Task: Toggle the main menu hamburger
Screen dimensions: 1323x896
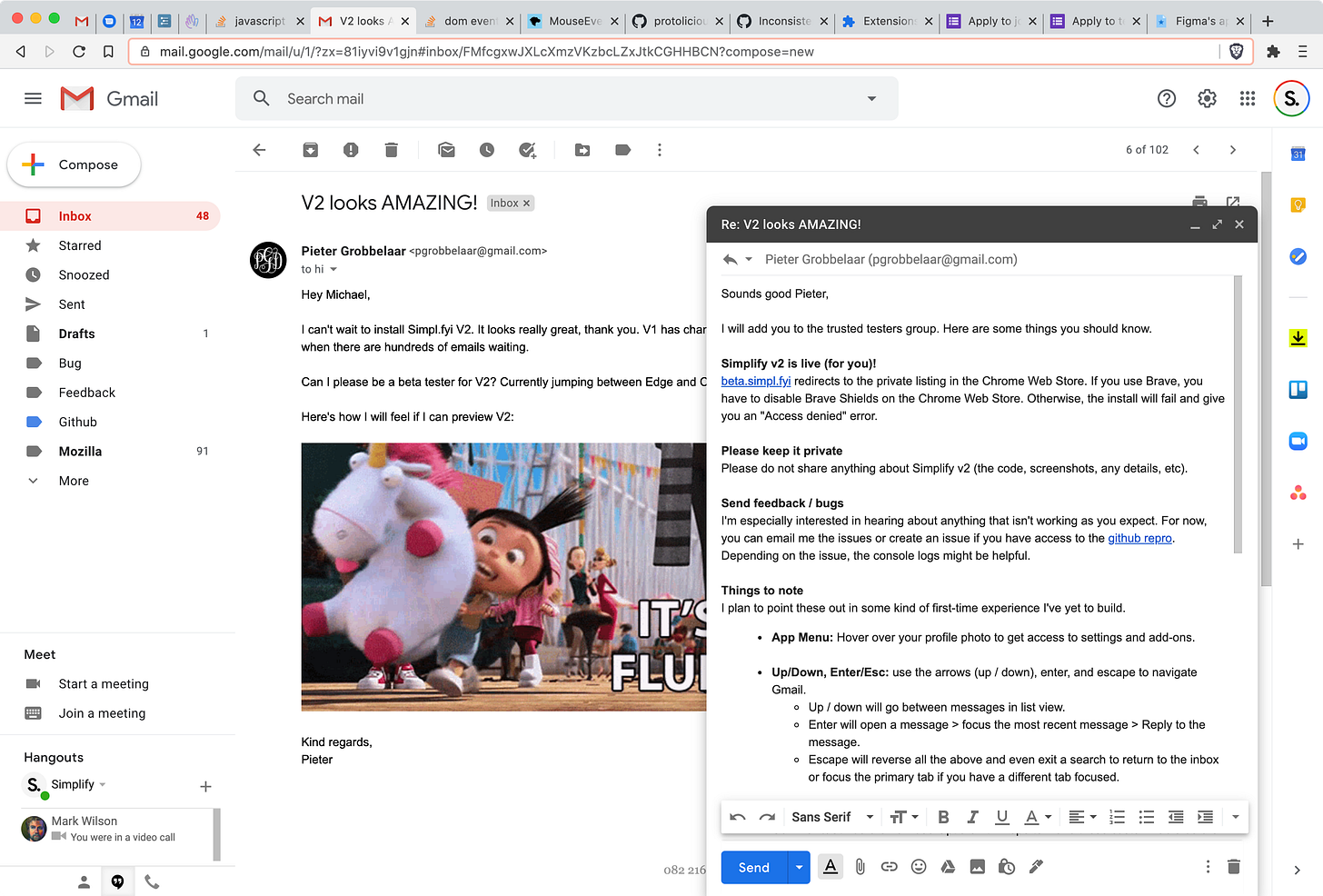Action: point(33,98)
